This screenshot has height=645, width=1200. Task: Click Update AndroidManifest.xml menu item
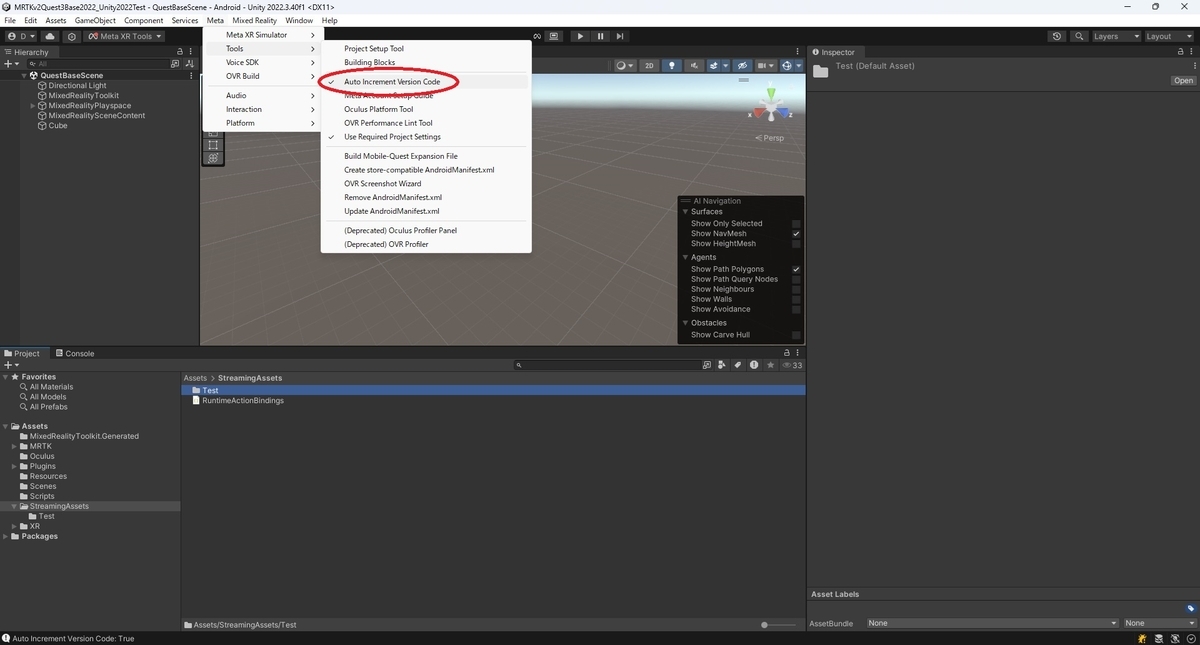tap(426, 212)
